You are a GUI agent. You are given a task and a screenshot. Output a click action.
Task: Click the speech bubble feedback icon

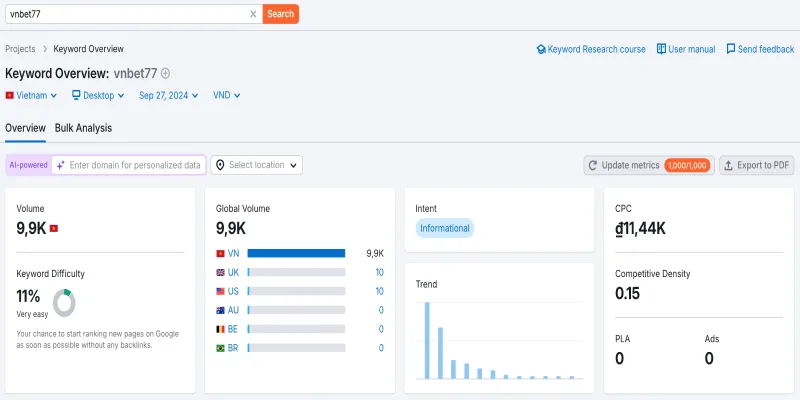coord(731,49)
